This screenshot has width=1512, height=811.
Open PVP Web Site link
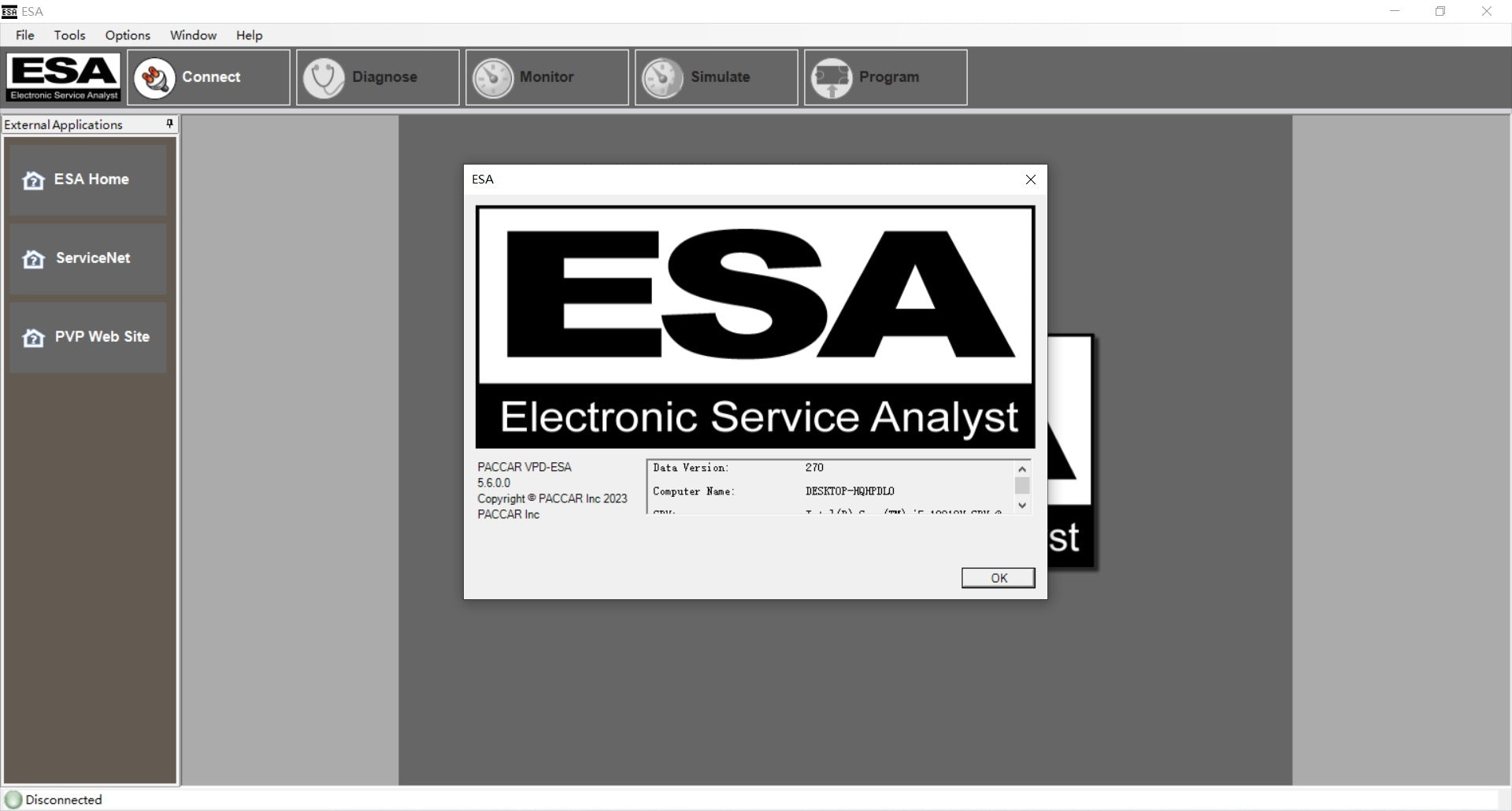(88, 337)
